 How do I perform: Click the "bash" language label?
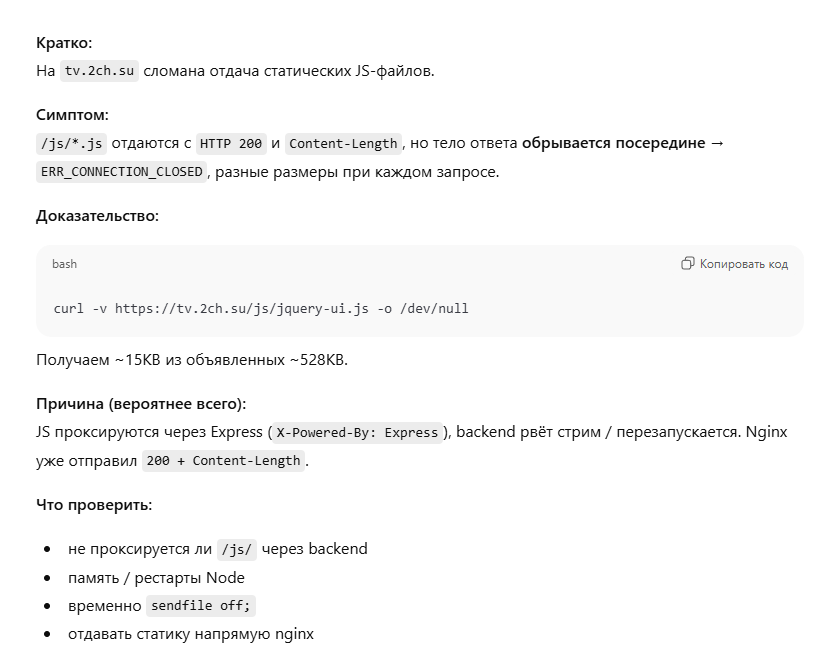click(x=65, y=264)
